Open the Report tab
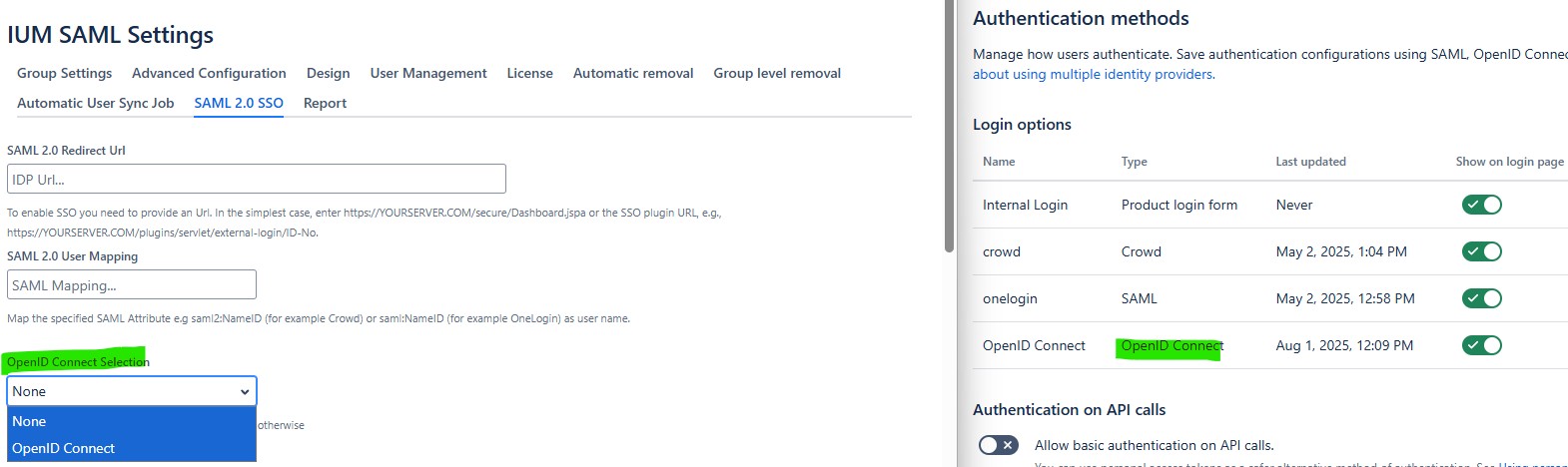Viewport: 1568px width, 467px height. pyautogui.click(x=325, y=103)
